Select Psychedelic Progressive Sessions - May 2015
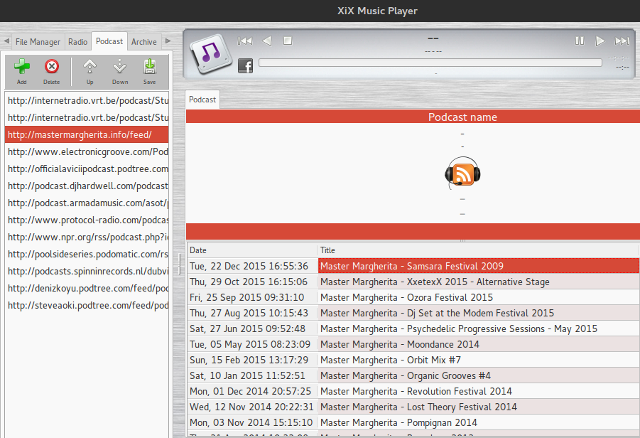Screen dimensions: 640x438 478,329
